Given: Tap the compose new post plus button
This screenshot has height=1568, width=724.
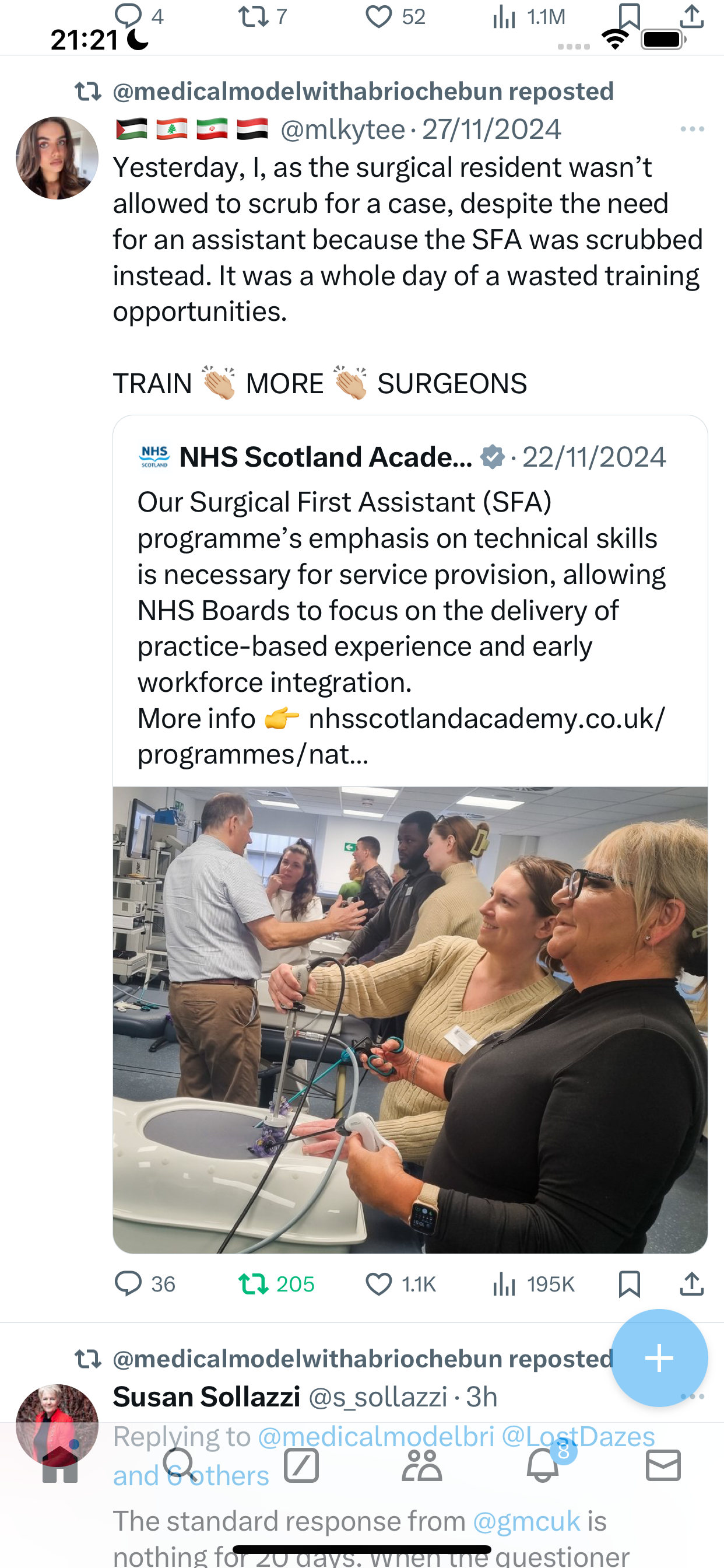Looking at the screenshot, I should point(659,1358).
